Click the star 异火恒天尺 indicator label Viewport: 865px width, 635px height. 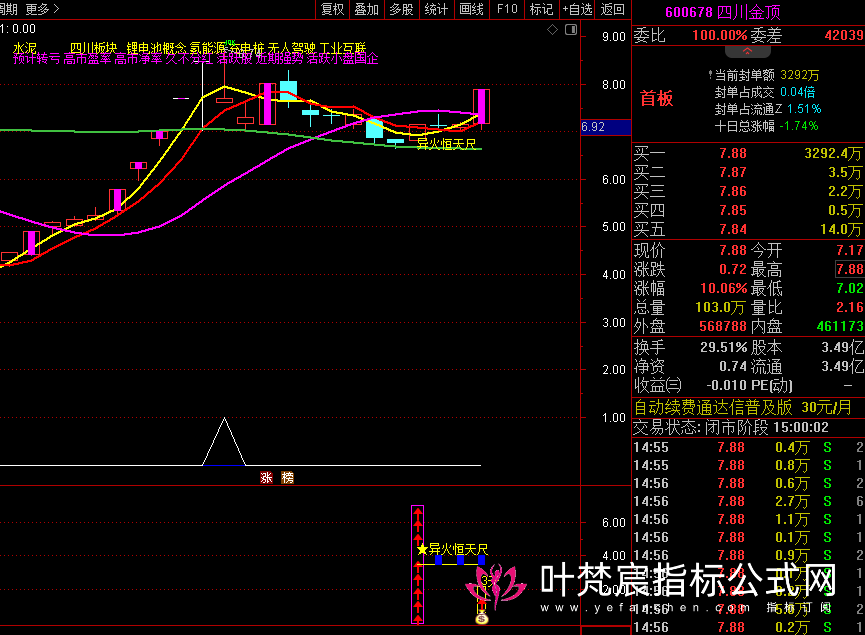point(452,549)
